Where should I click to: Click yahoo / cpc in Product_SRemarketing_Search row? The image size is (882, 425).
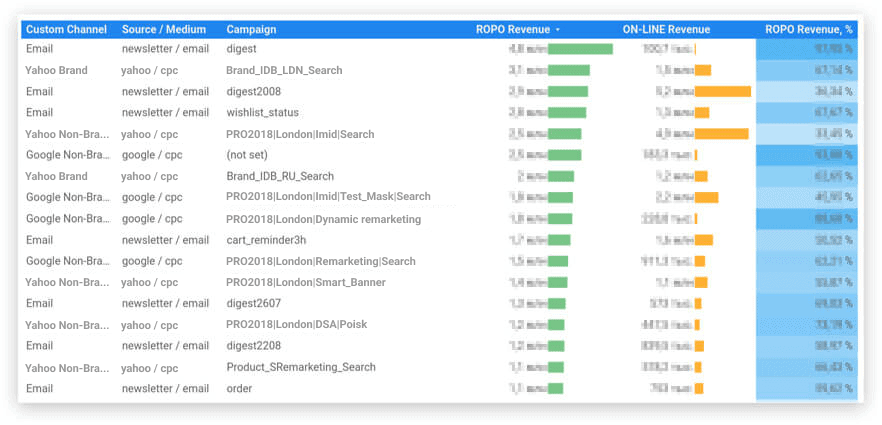tap(149, 368)
